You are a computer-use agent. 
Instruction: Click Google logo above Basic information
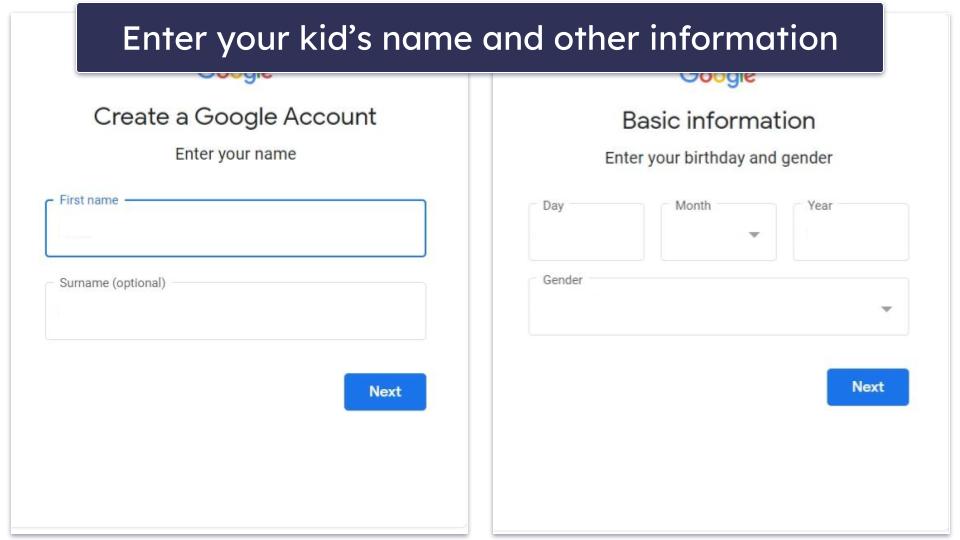point(718,77)
